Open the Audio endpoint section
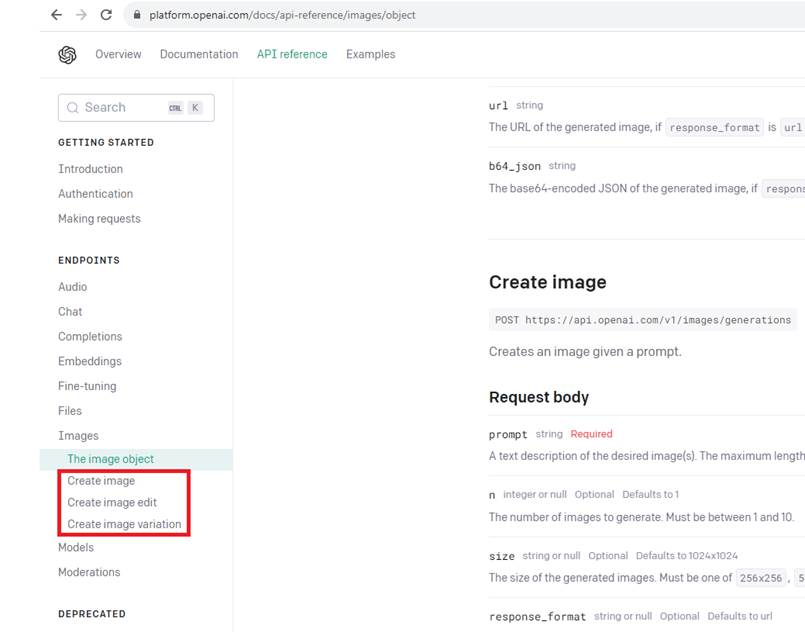 (72, 287)
